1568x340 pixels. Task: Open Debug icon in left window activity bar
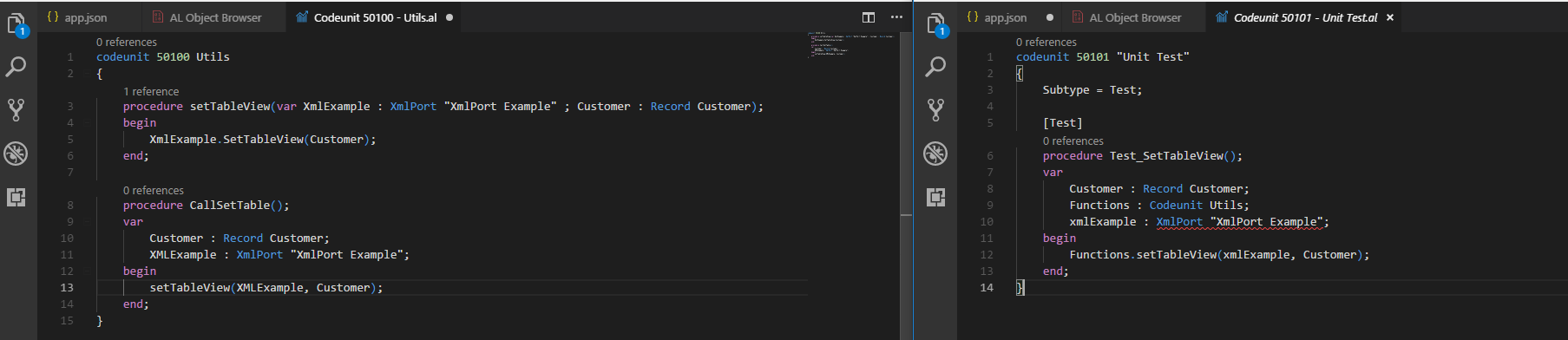click(16, 154)
